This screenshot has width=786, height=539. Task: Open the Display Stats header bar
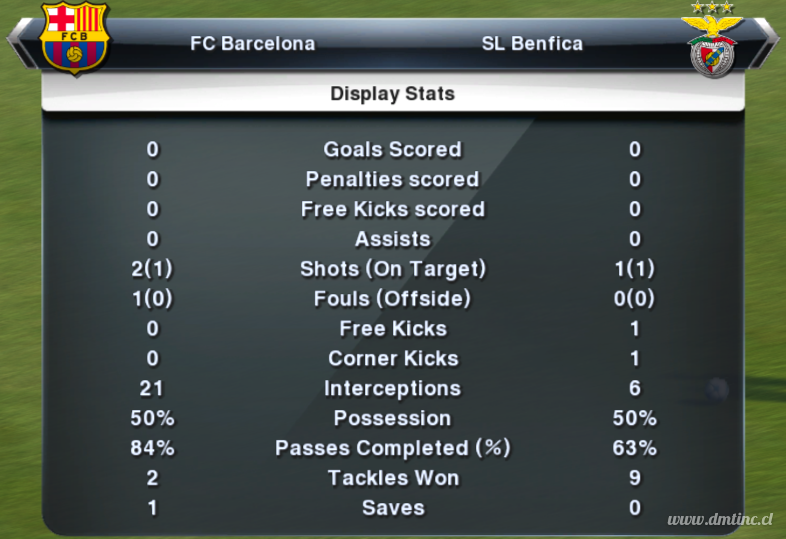pos(392,93)
